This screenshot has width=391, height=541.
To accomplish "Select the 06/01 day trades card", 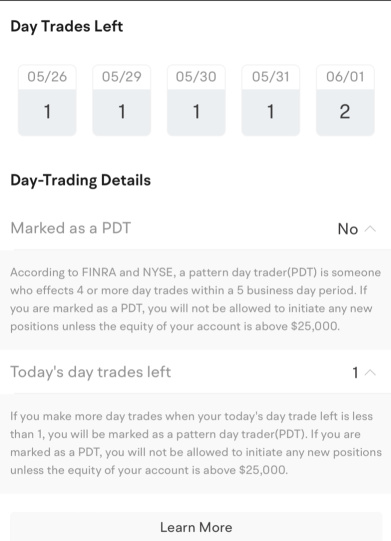I will pos(345,100).
